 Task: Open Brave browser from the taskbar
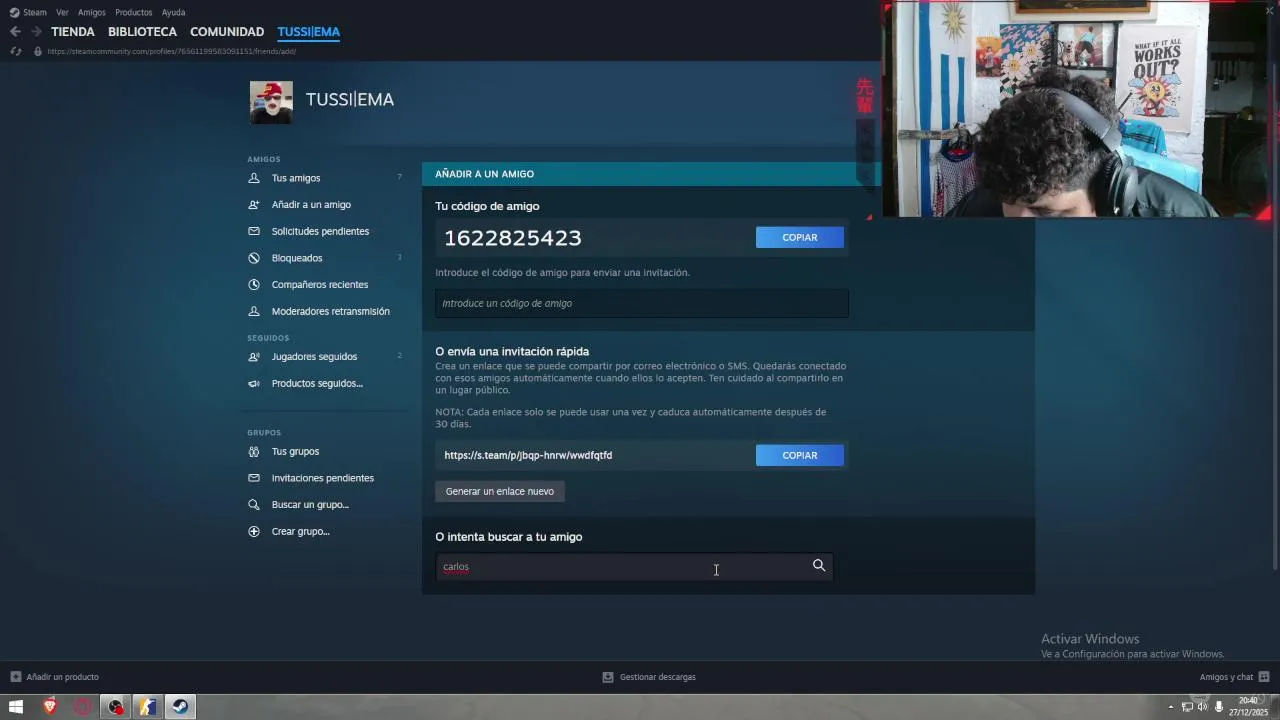coord(50,707)
